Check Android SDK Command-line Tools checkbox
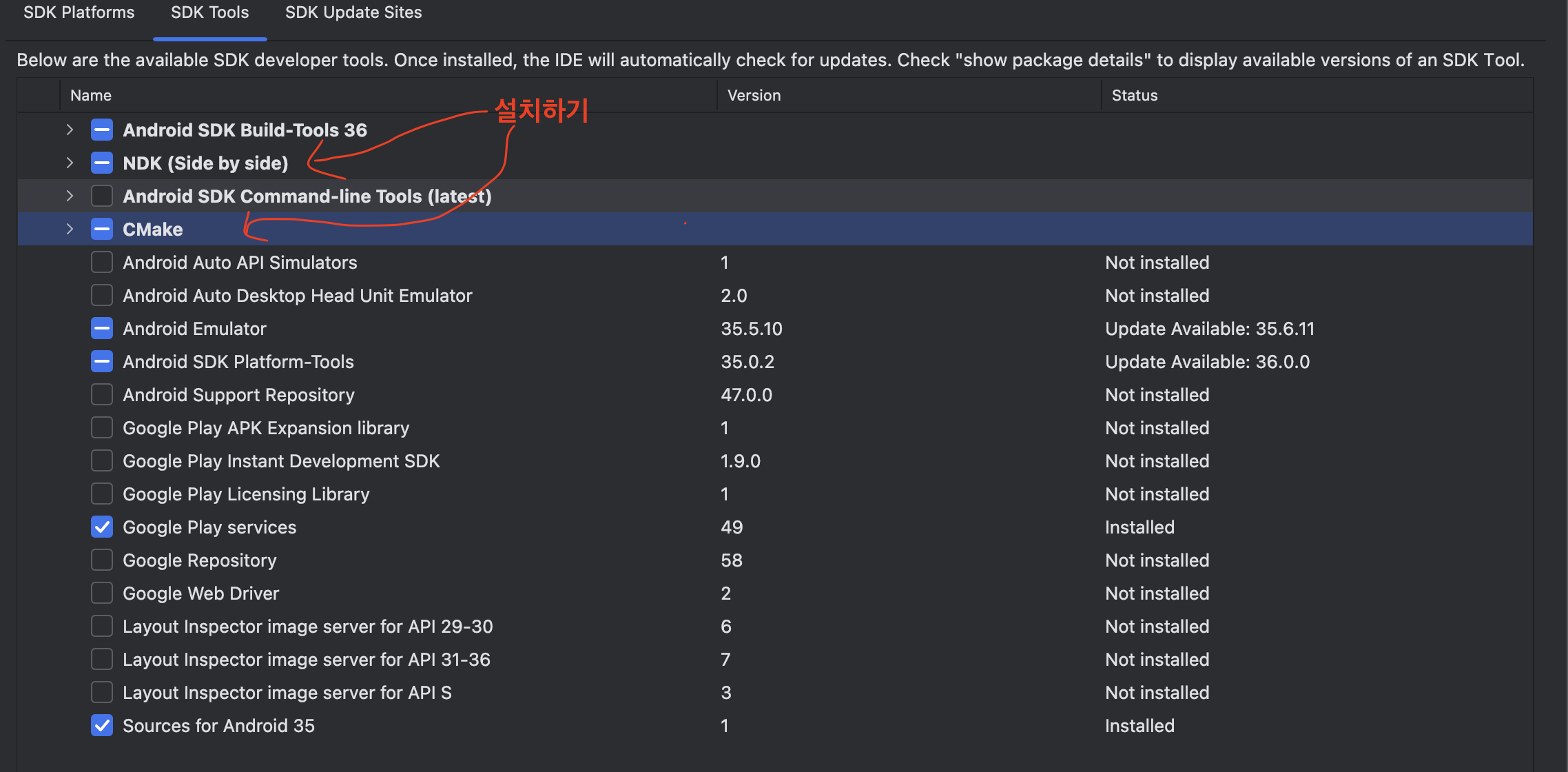 click(102, 196)
